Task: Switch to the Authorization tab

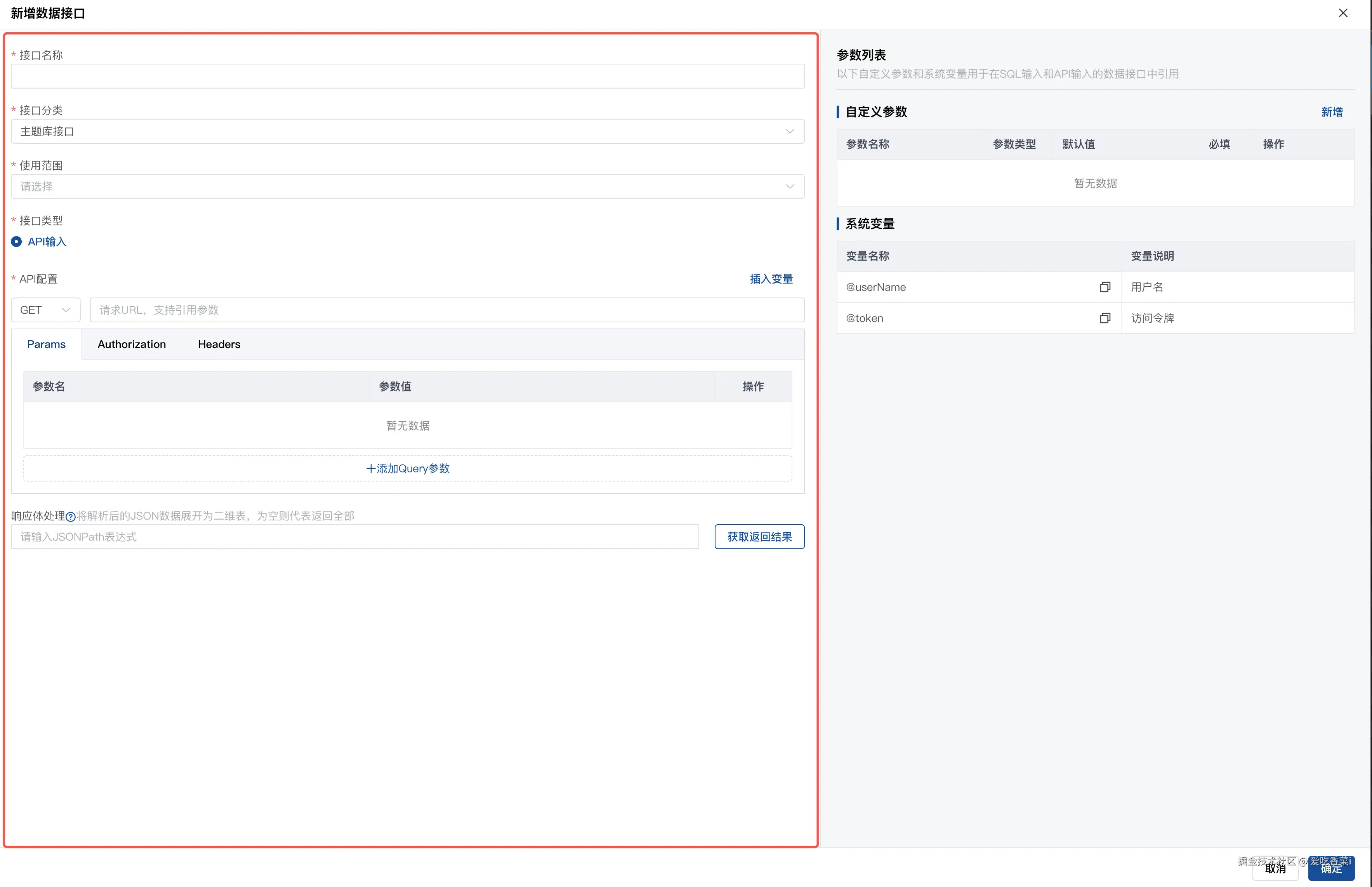Action: [x=131, y=344]
